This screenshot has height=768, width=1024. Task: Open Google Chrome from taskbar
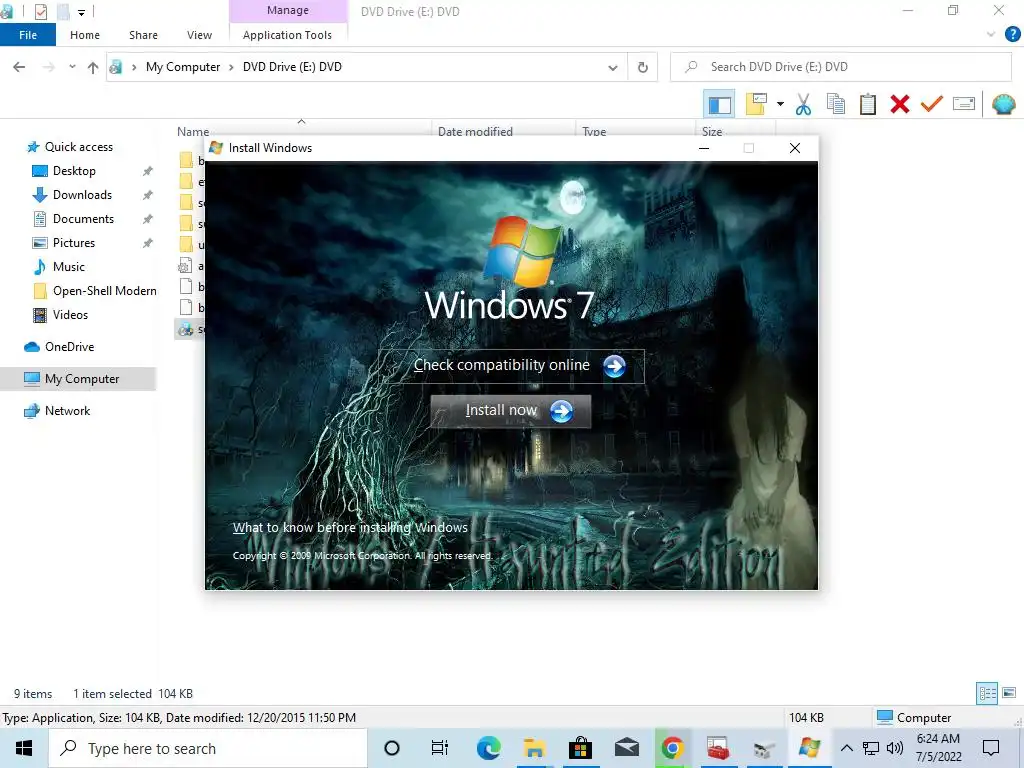672,748
